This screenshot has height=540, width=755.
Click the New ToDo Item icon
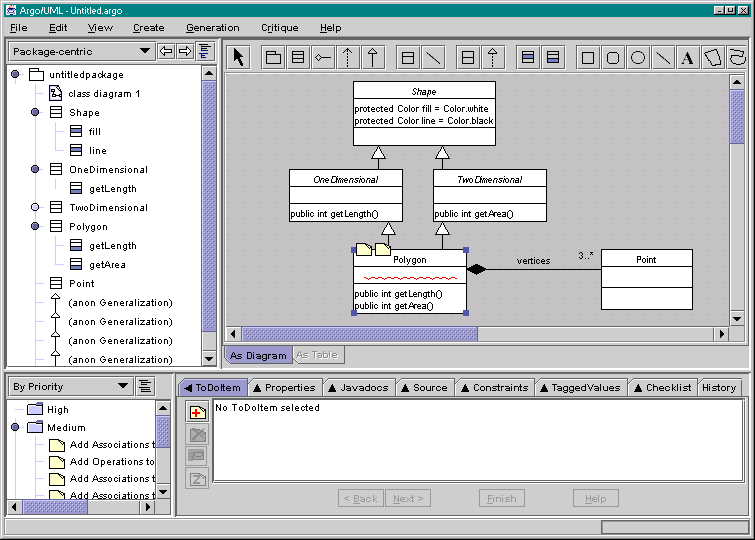pyautogui.click(x=198, y=411)
